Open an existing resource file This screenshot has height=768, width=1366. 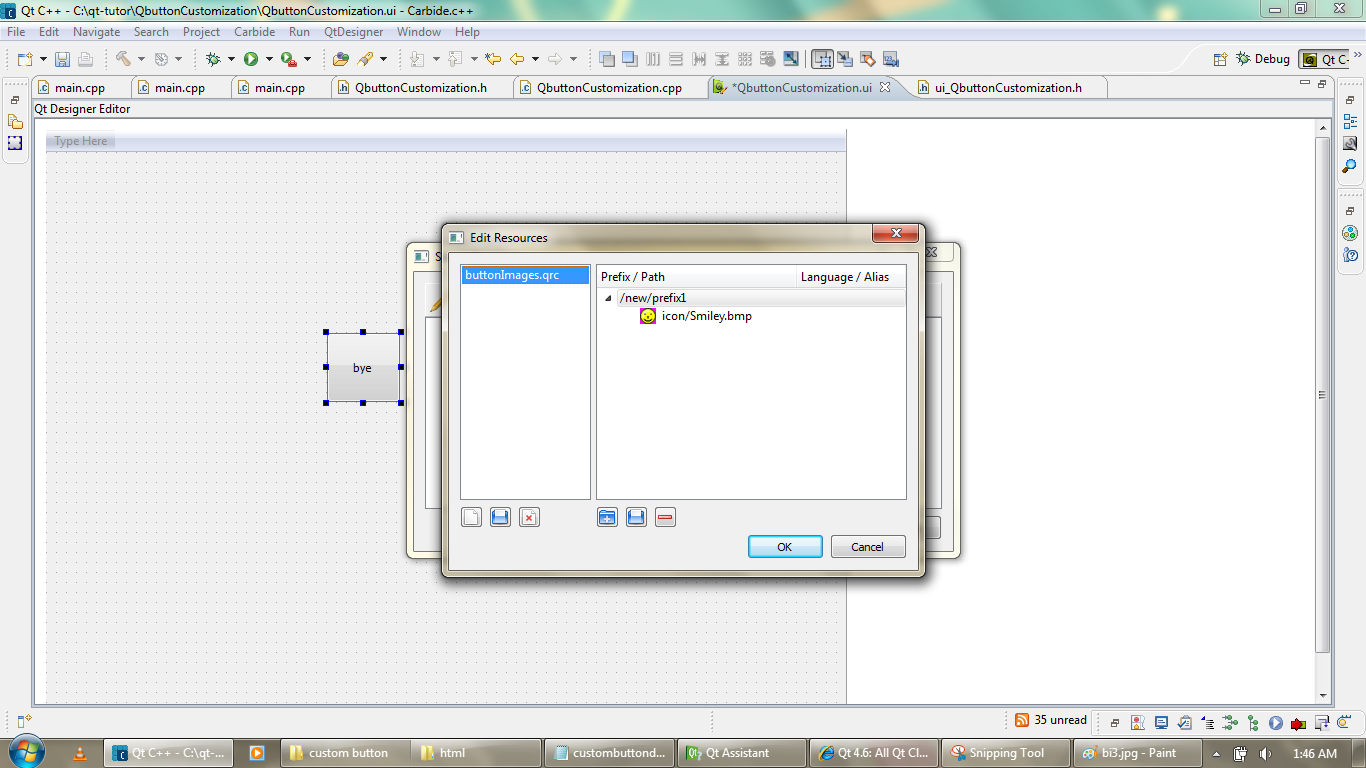[500, 517]
